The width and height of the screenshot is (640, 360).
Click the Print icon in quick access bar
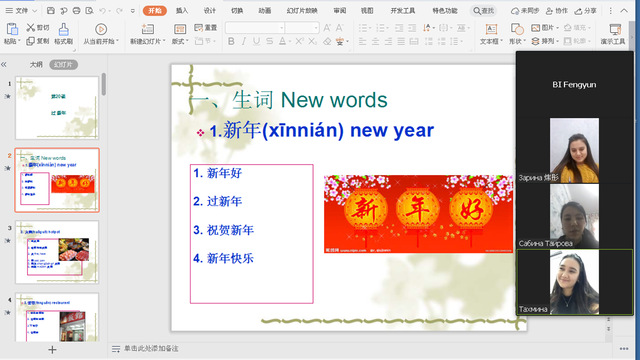pos(76,11)
